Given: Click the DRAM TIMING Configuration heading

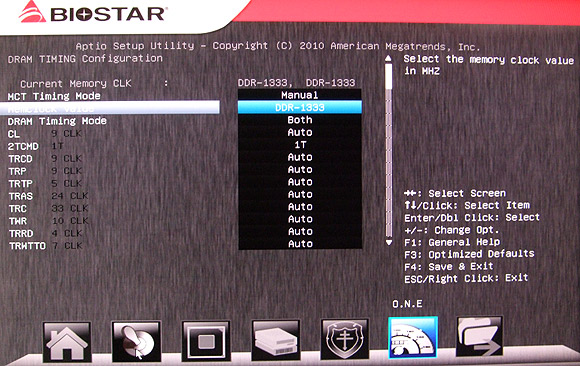Looking at the screenshot, I should (85, 59).
